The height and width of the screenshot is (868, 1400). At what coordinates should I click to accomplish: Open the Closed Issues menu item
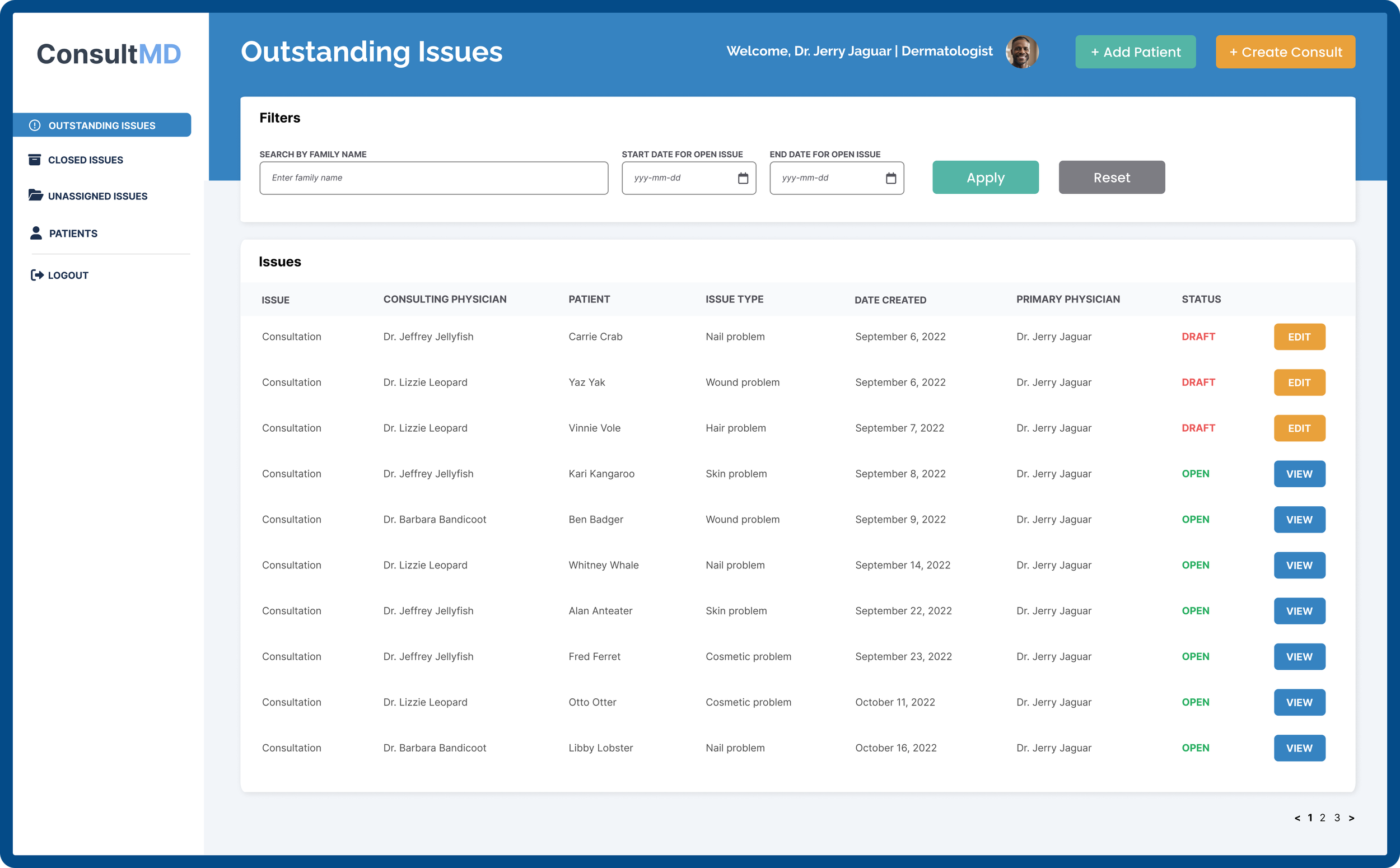86,160
